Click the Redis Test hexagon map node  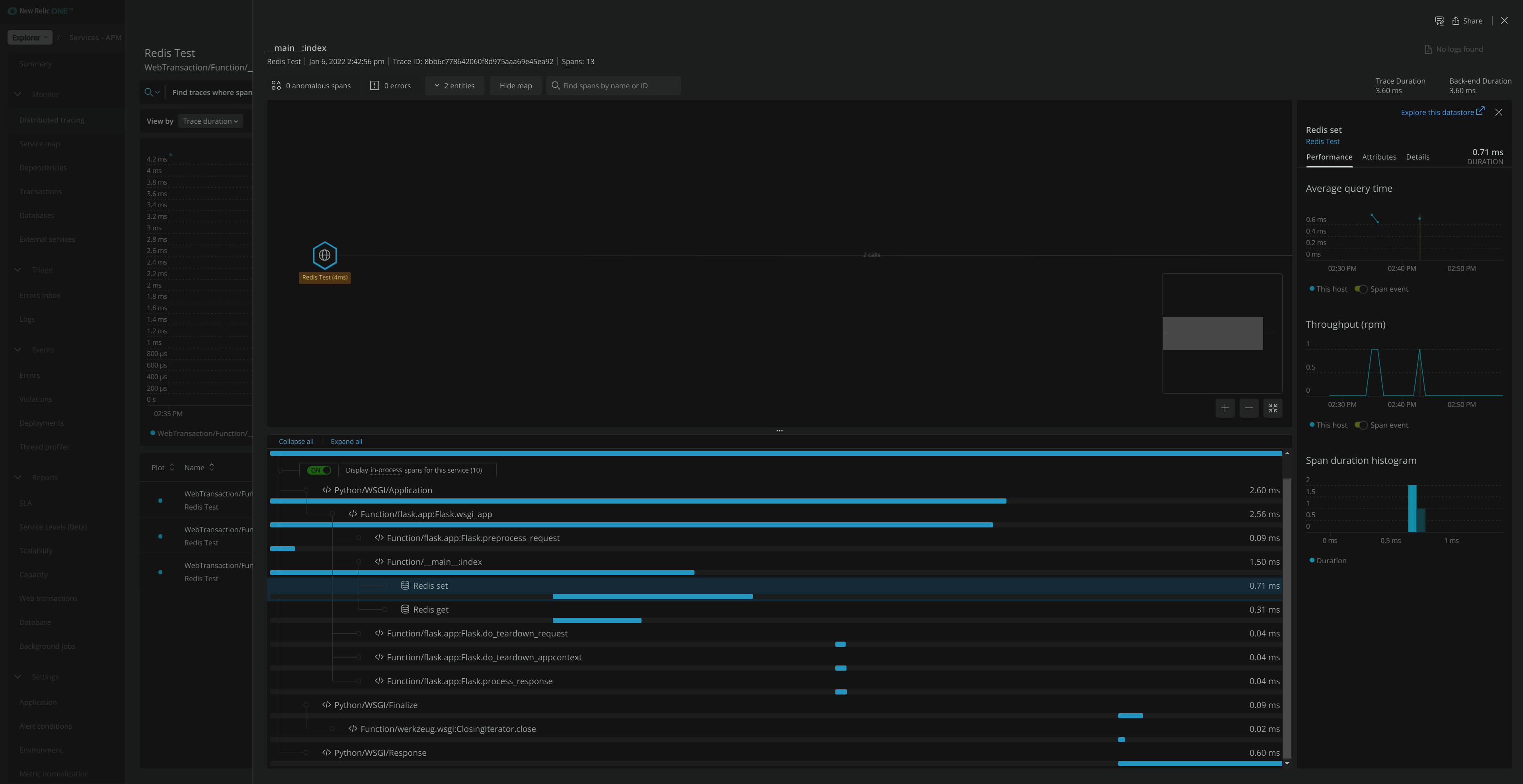(x=325, y=255)
